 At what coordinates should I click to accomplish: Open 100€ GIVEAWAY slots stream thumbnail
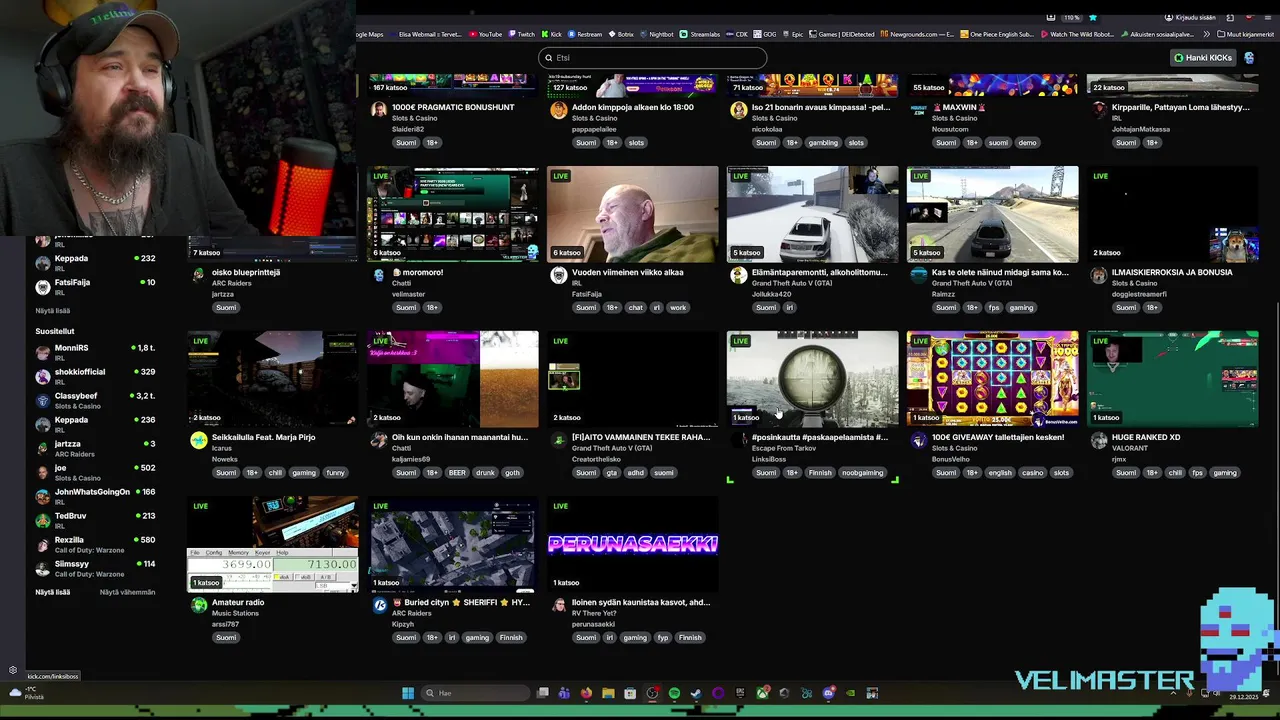coord(993,379)
